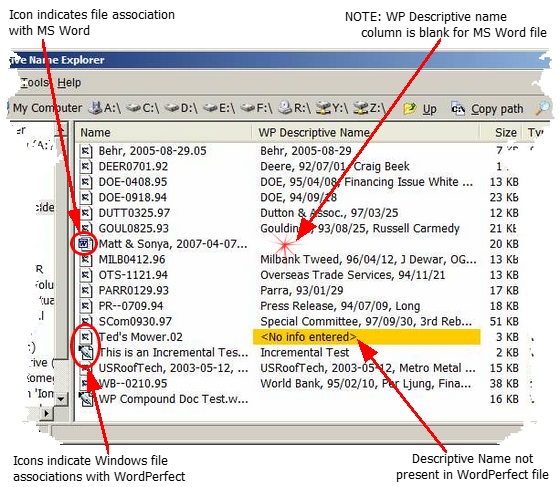The width and height of the screenshot is (560, 487).
Task: Select file PR--0709.94
Action: click(x=131, y=306)
